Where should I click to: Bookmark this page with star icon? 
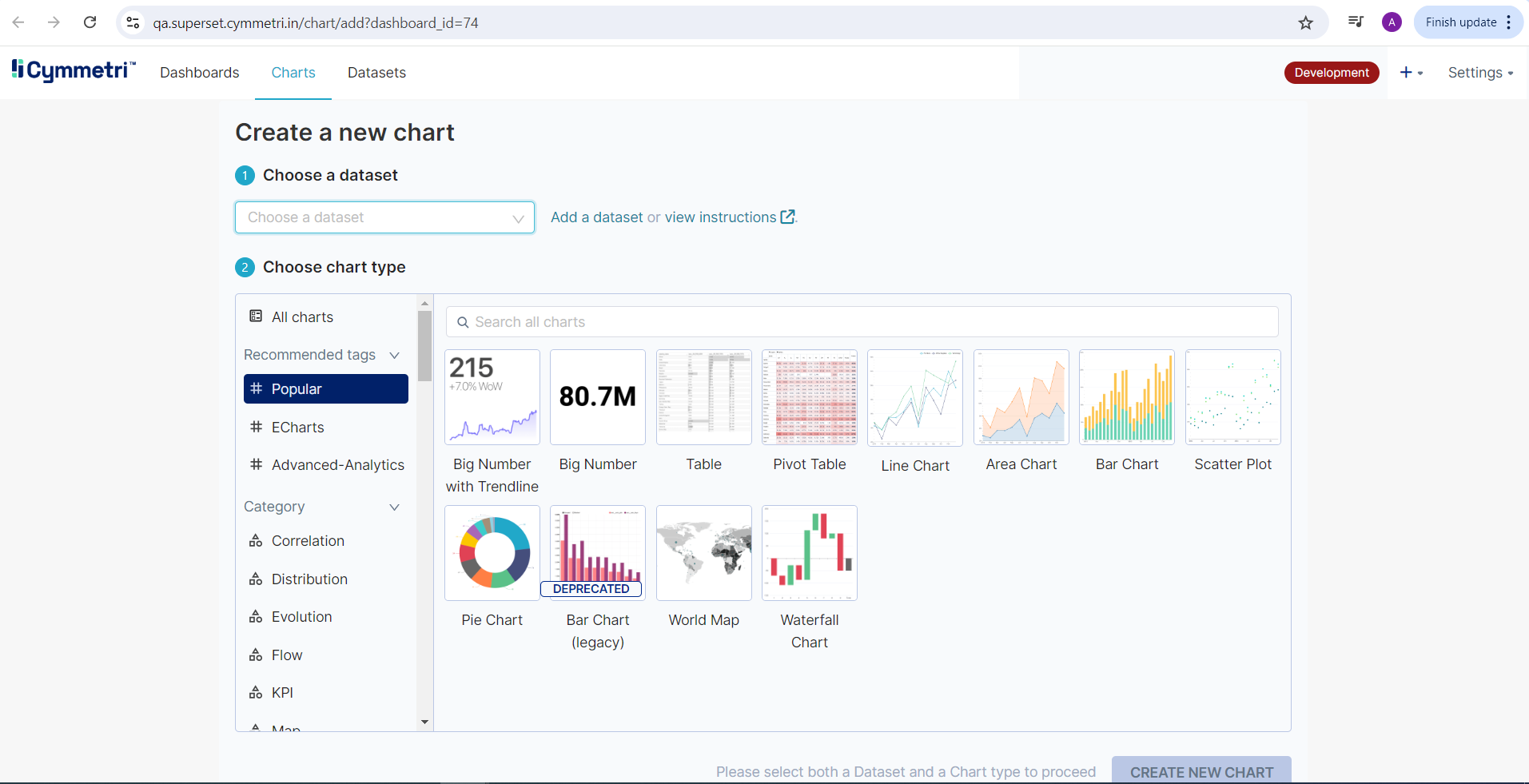pos(1305,23)
